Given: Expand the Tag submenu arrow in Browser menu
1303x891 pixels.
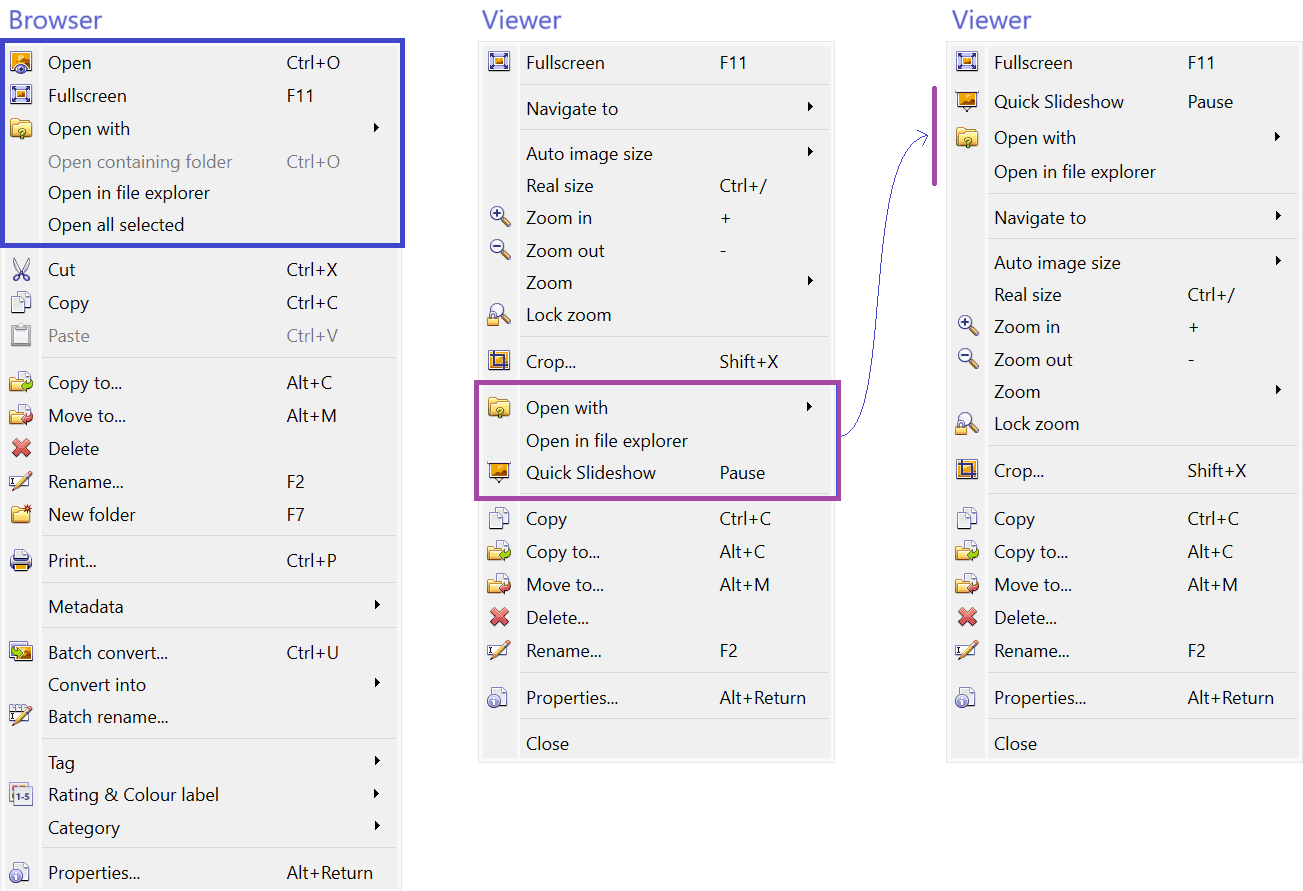Looking at the screenshot, I should click(376, 762).
